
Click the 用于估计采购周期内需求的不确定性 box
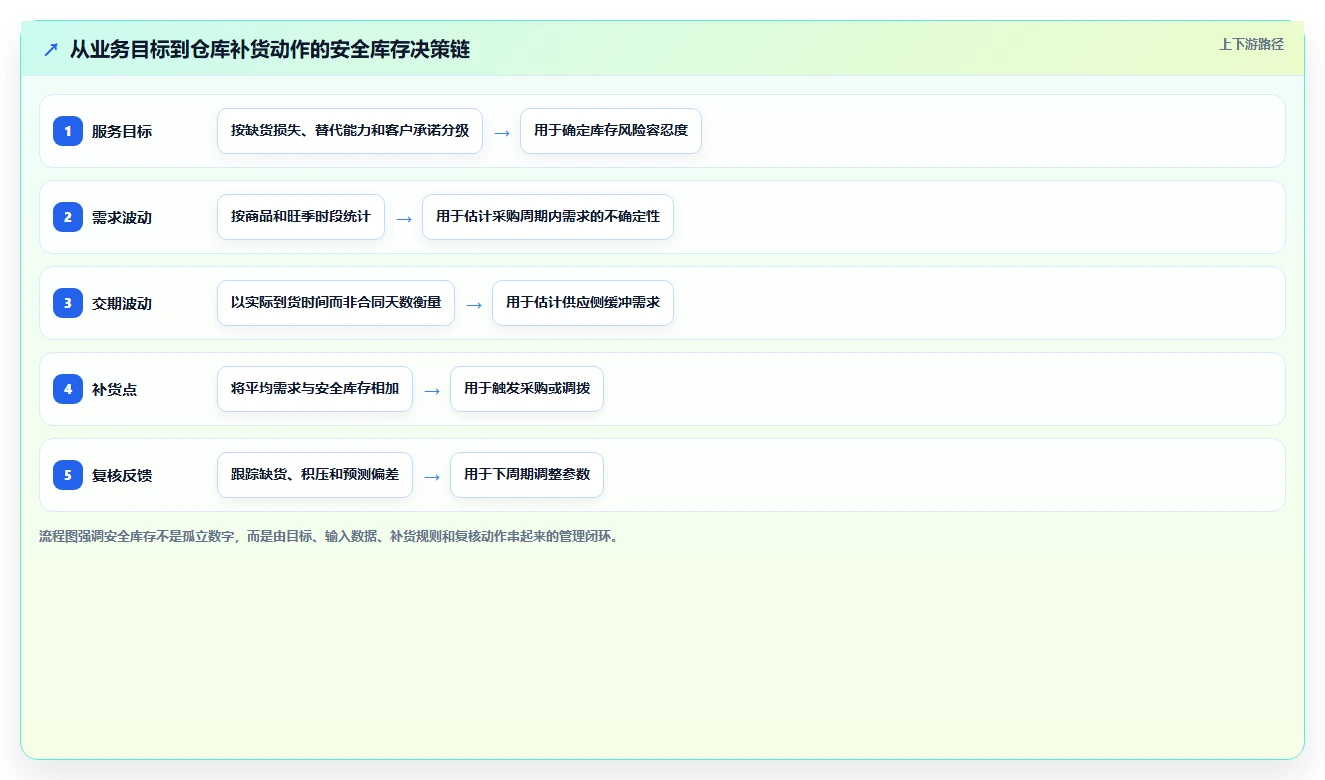548,217
